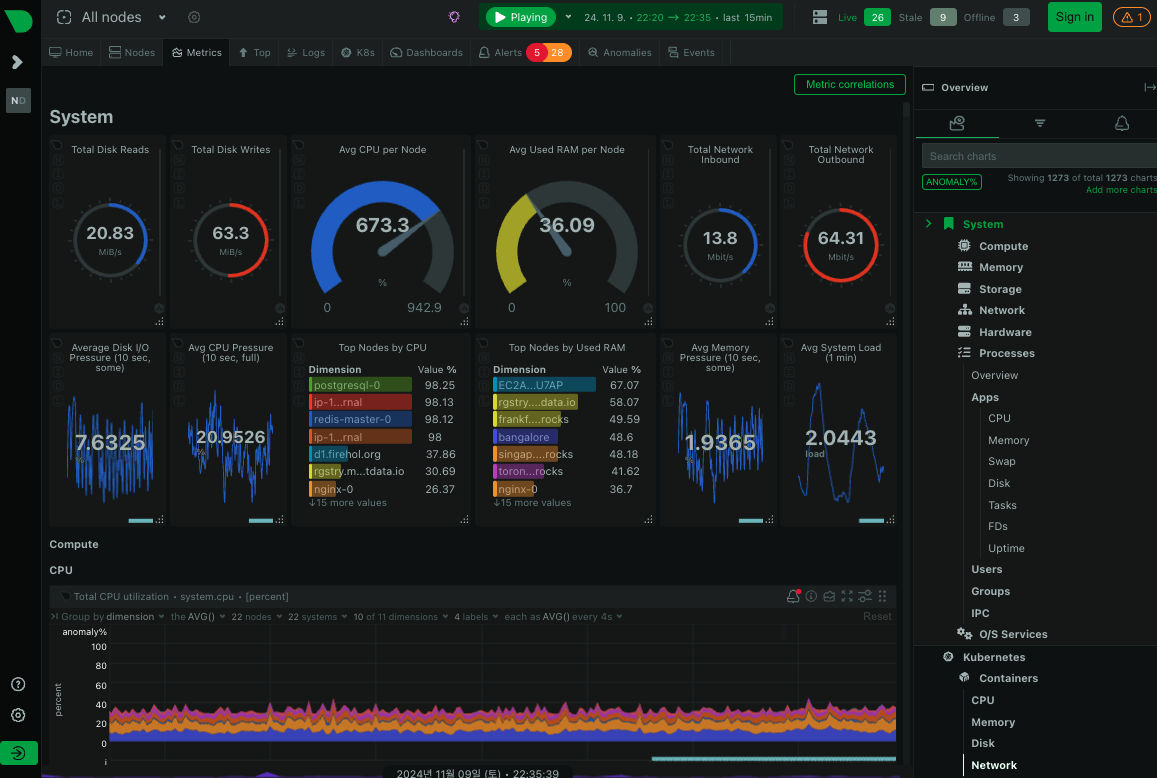
Task: Switch to the Top tab
Action: 255,52
